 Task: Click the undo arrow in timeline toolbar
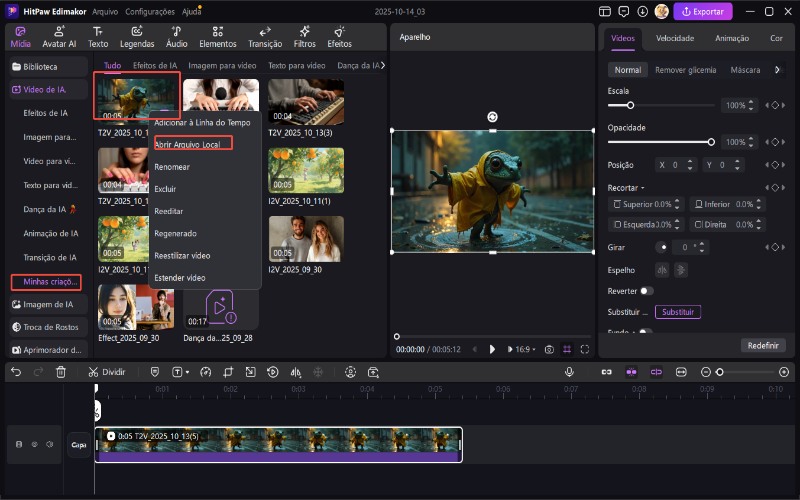15,371
